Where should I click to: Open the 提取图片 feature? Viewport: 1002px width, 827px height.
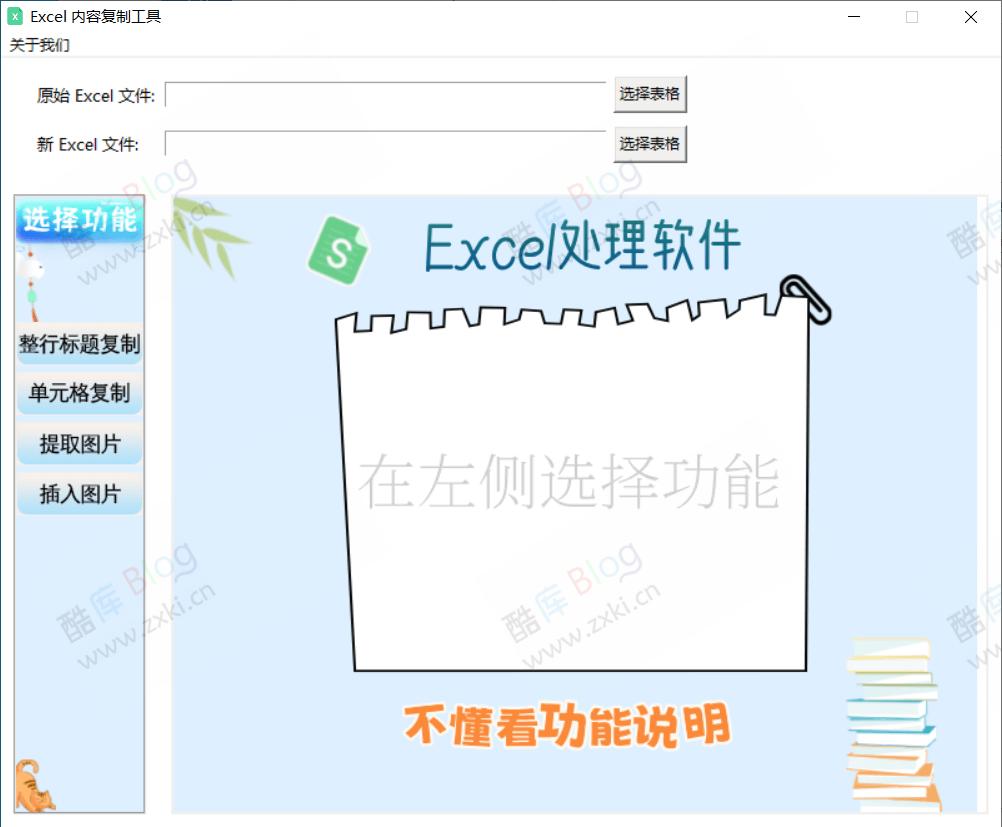[x=78, y=444]
